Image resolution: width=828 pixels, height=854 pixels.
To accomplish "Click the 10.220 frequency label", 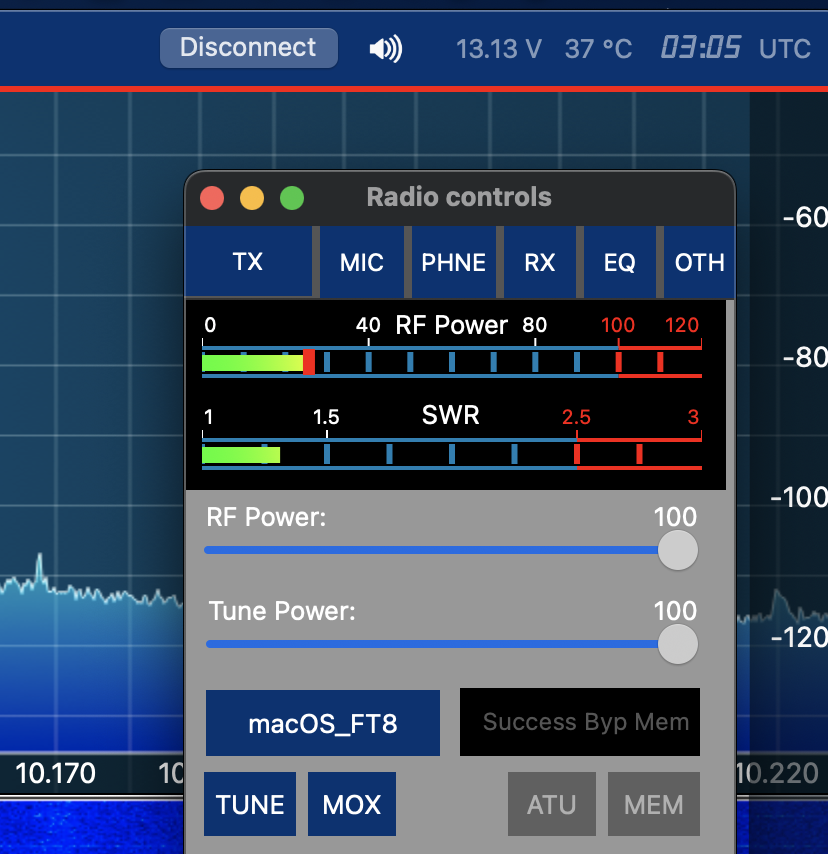I will point(777,773).
